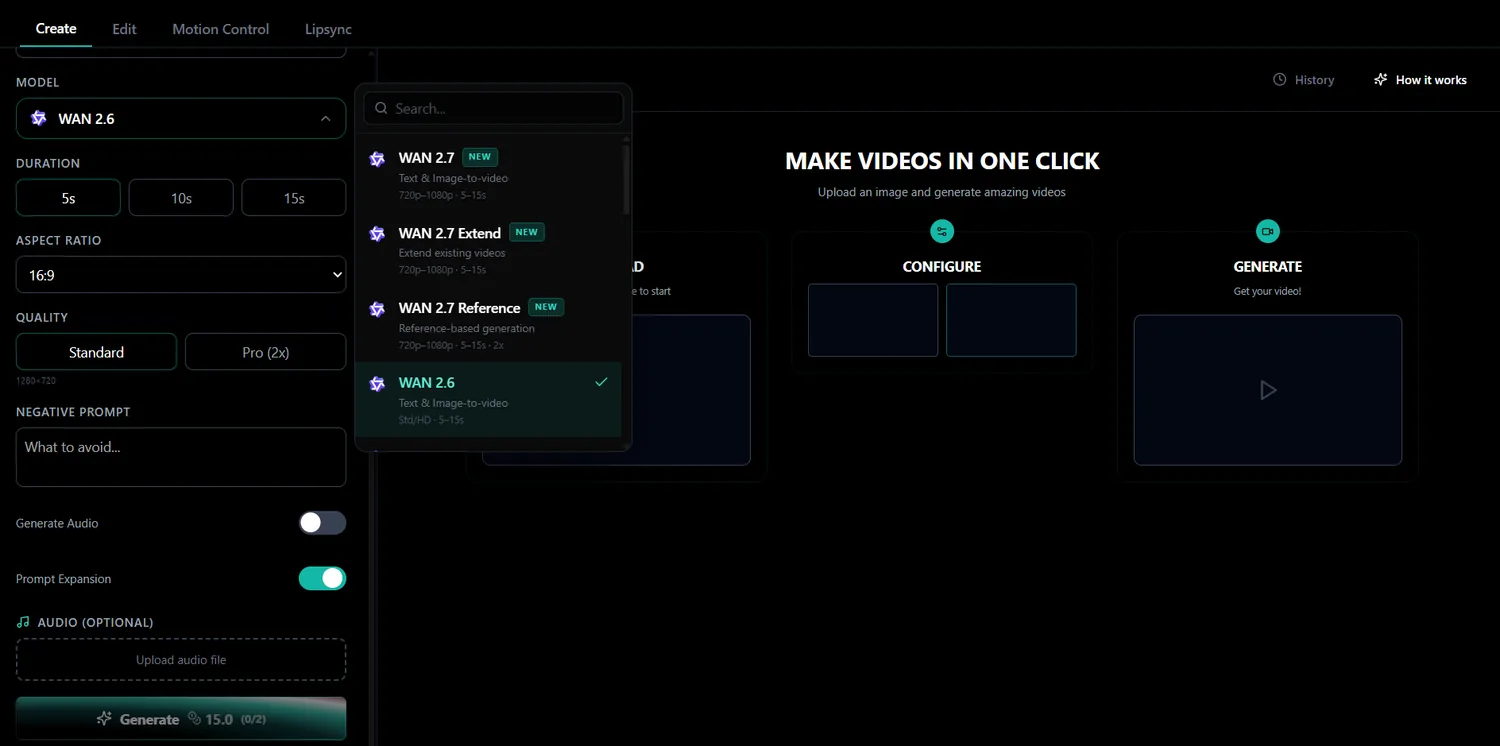Image resolution: width=1500 pixels, height=746 pixels.
Task: Click the WAN 2.7 star icon in list
Action: pyautogui.click(x=377, y=159)
